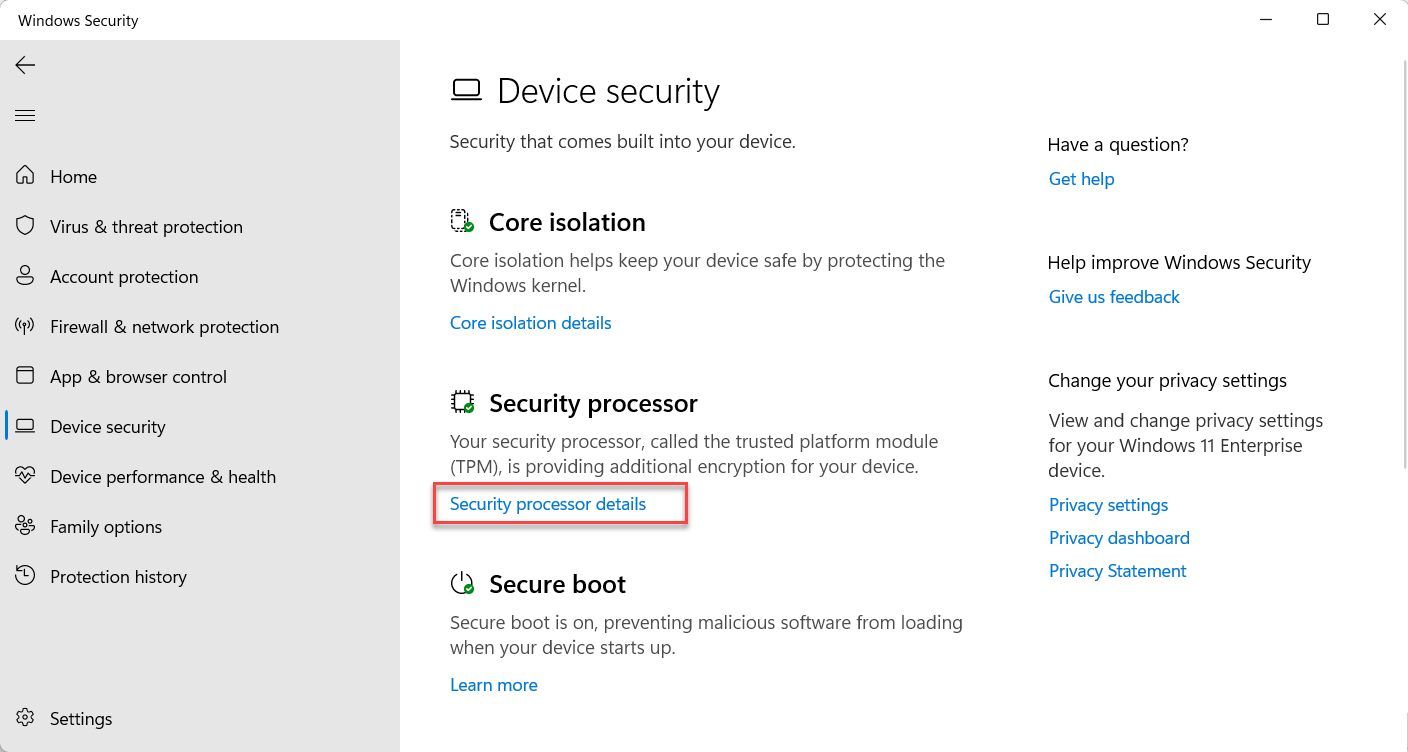This screenshot has height=752, width=1408.
Task: Click the Account protection person icon
Action: click(x=25, y=276)
